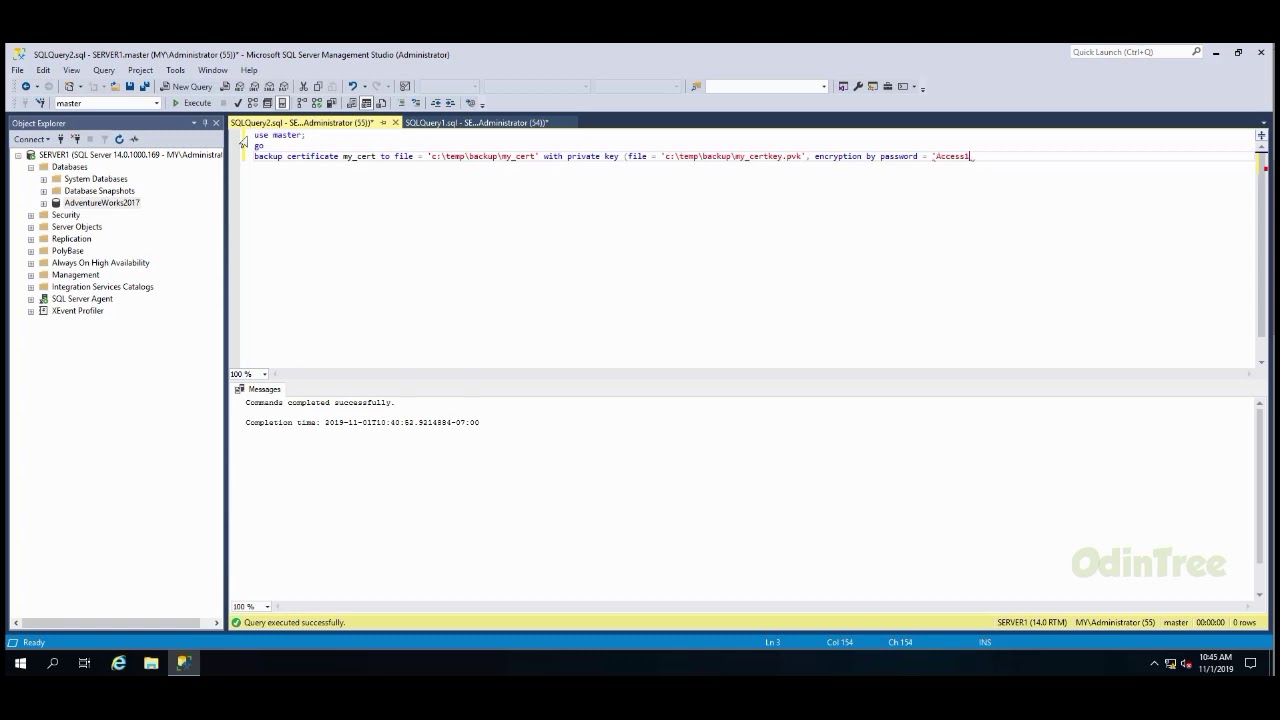Open Internet Explorer from the taskbar
The image size is (1280, 720).
pyautogui.click(x=118, y=663)
